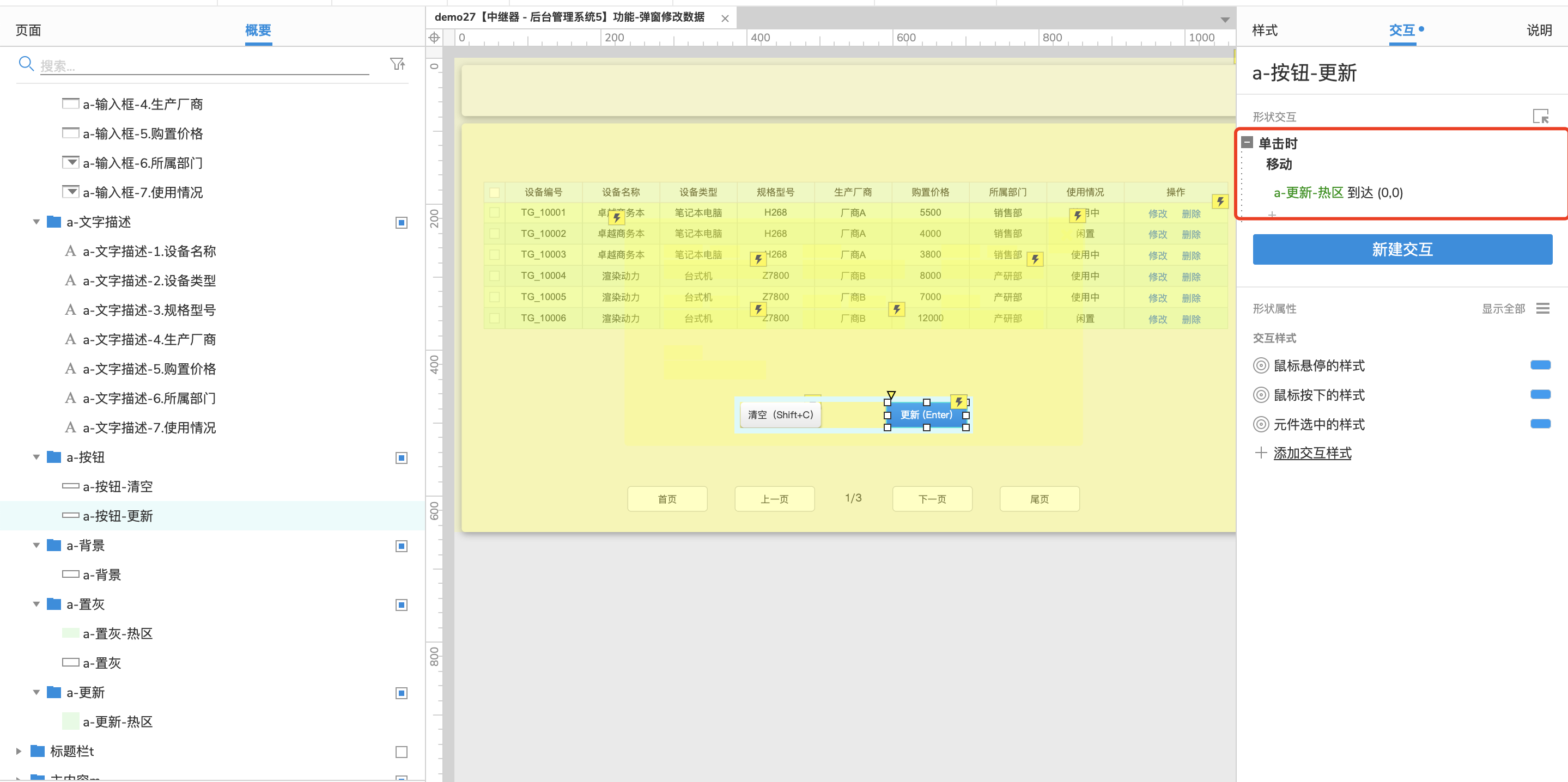Image resolution: width=1568 pixels, height=782 pixels.
Task: Expand the 标题栏t folder
Action: (19, 752)
